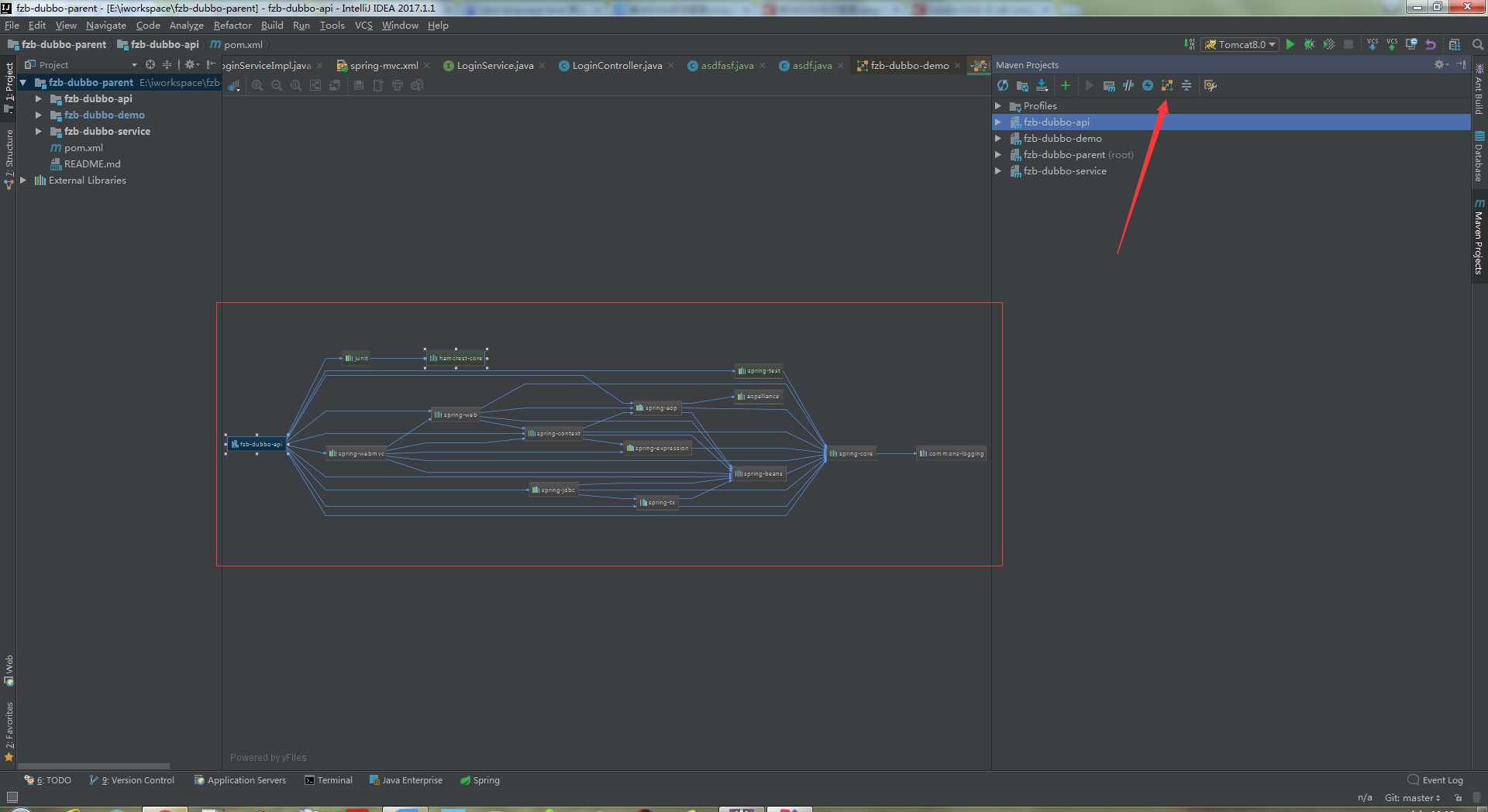Expand fzb-dubbo-demo in Maven Projects

coord(998,138)
